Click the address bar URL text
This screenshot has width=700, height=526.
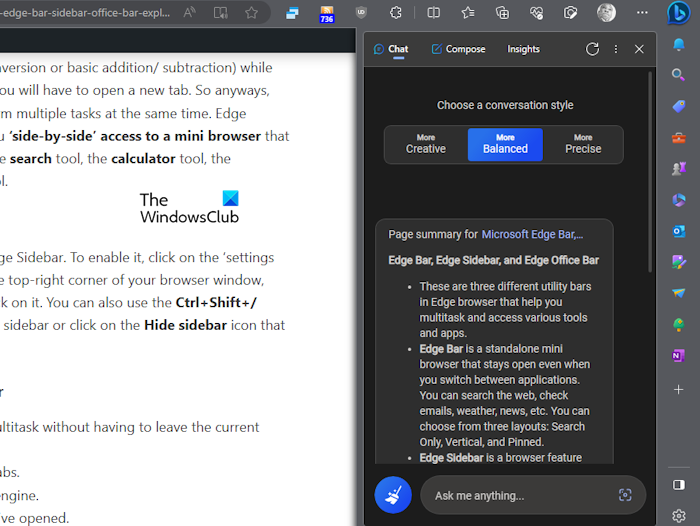(85, 13)
